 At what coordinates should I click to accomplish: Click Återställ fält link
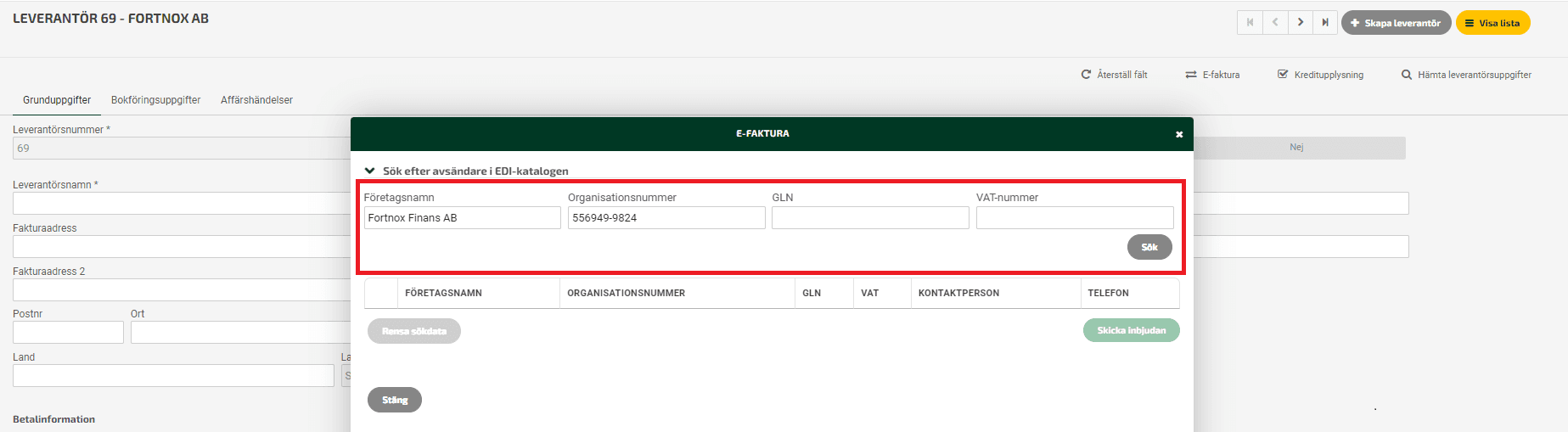click(x=1114, y=75)
